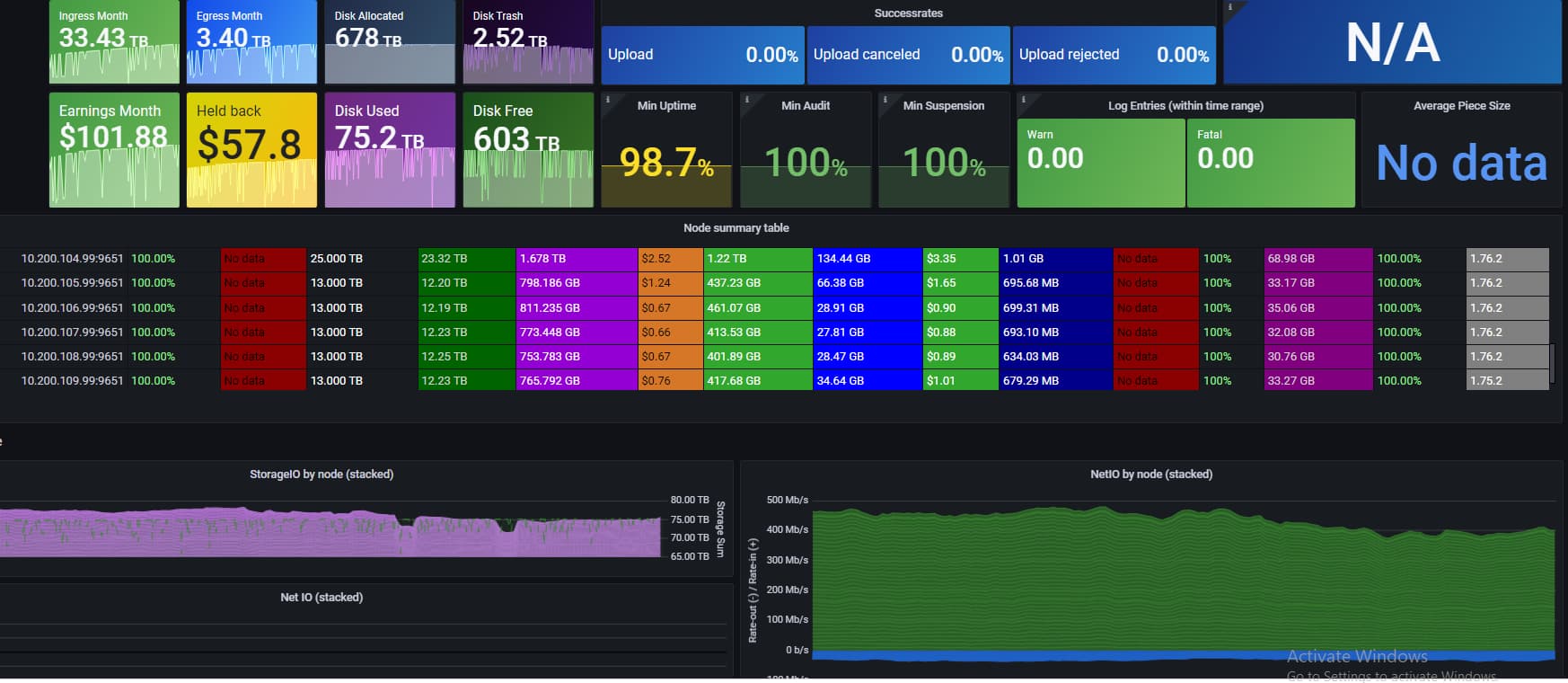The image size is (1568, 683).
Task: Click the info icon on Min Uptime panel
Action: pos(608,100)
